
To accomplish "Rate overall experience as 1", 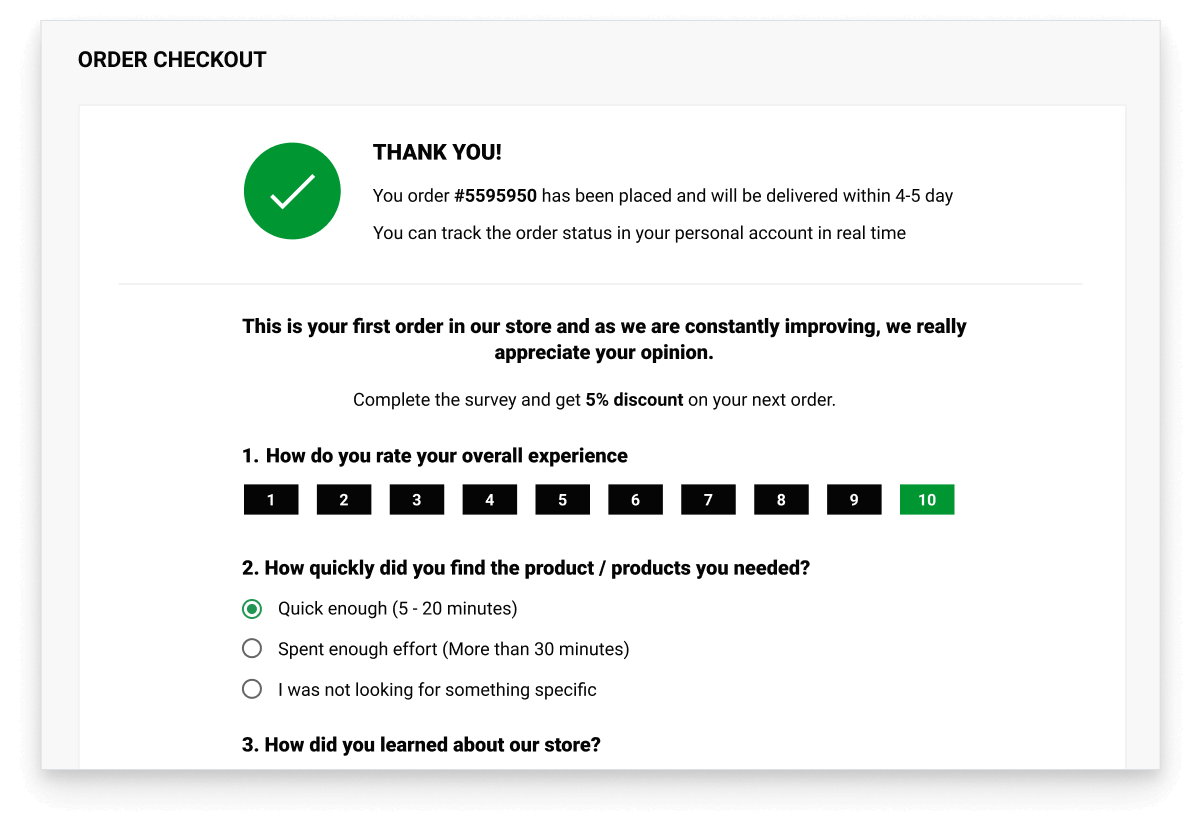I will tap(271, 500).
